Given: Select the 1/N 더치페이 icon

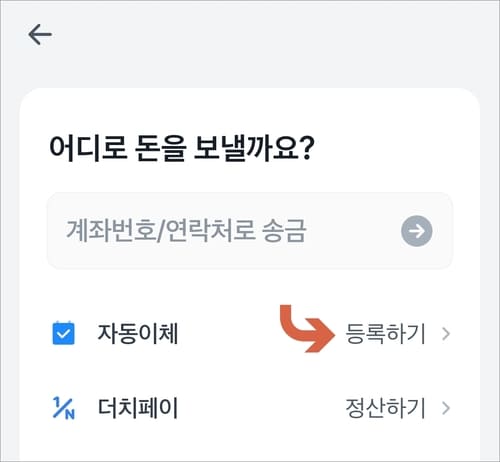Looking at the screenshot, I should click(x=64, y=407).
